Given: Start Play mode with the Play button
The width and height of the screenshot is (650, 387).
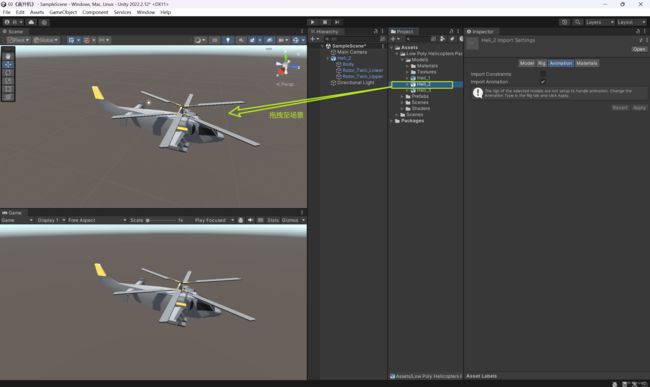Looking at the screenshot, I should 313,22.
